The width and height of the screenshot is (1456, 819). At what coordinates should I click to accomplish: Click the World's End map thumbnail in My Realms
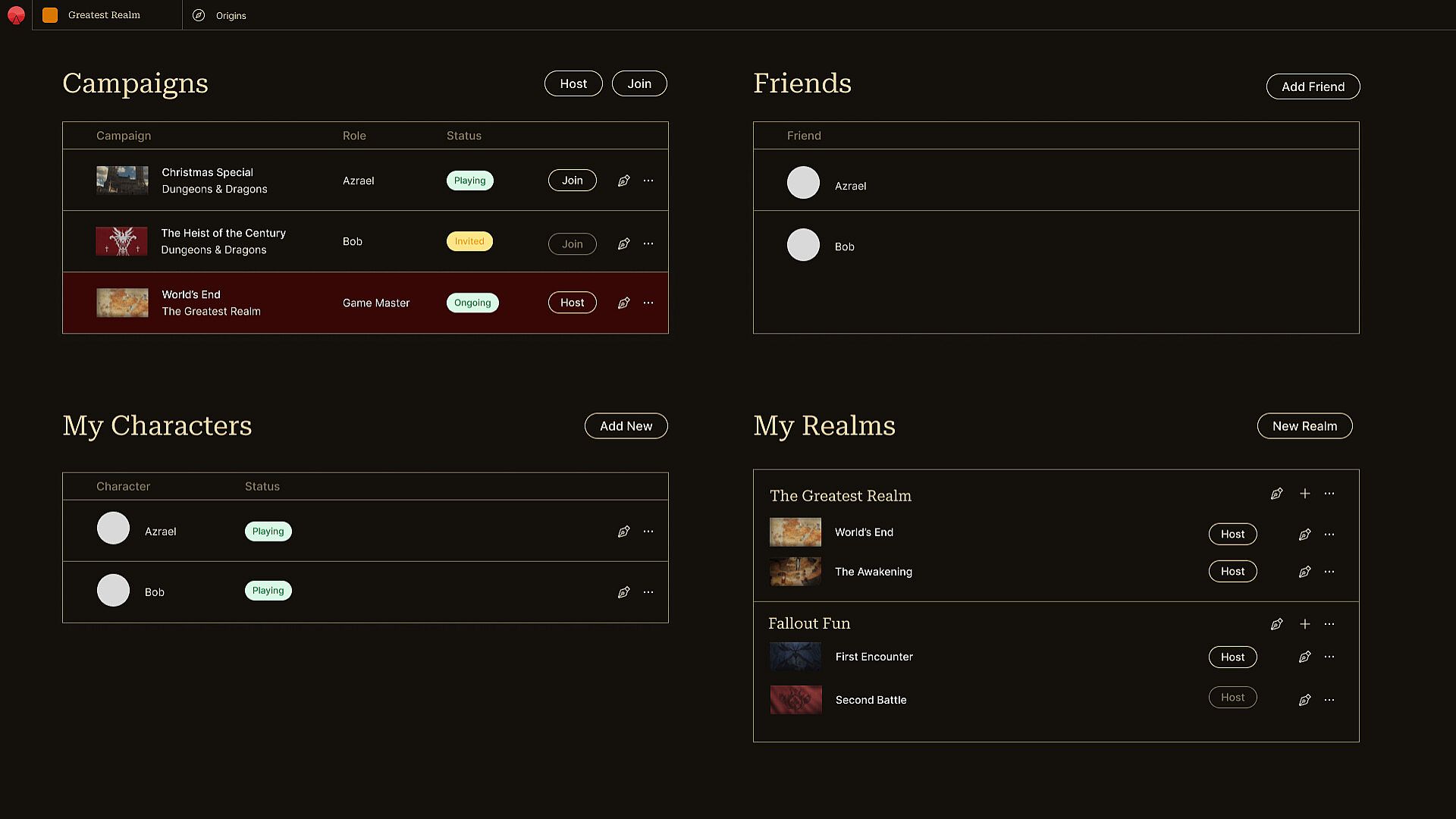coord(795,532)
